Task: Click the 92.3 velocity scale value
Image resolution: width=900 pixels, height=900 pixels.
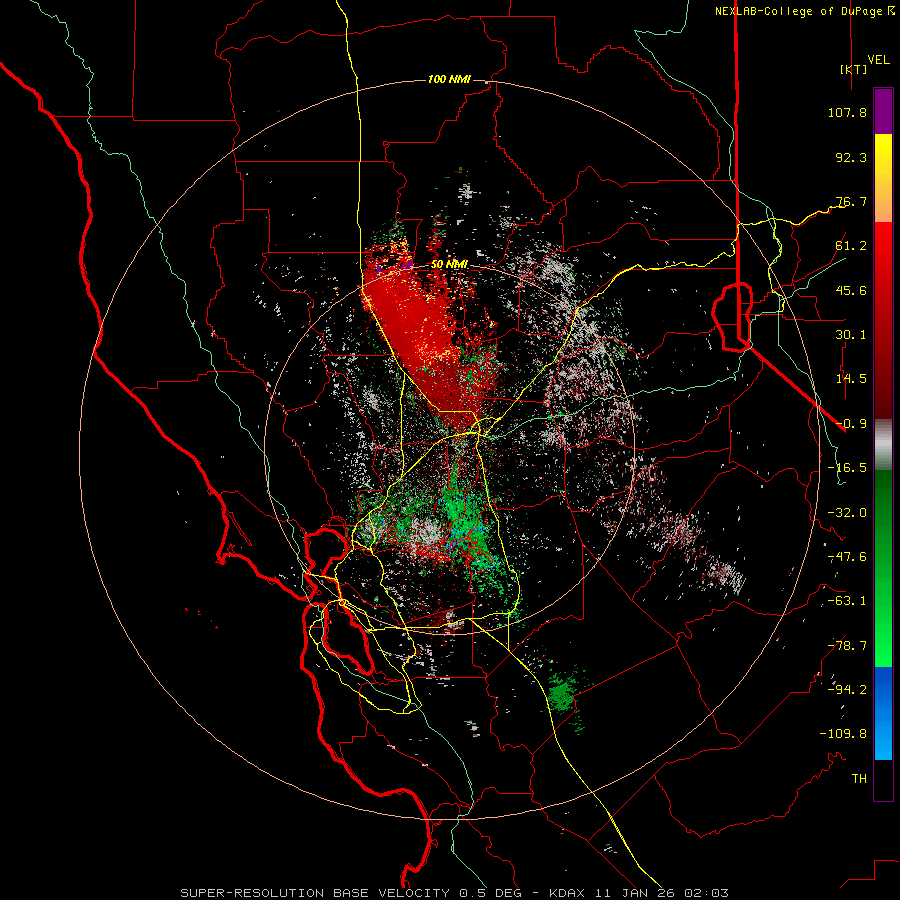Action: (x=851, y=157)
